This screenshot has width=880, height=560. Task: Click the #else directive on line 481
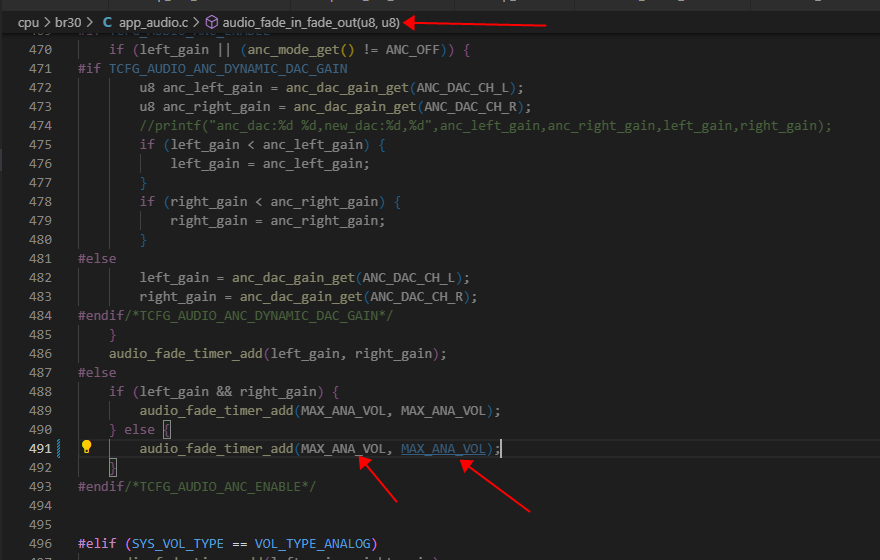pos(97,259)
